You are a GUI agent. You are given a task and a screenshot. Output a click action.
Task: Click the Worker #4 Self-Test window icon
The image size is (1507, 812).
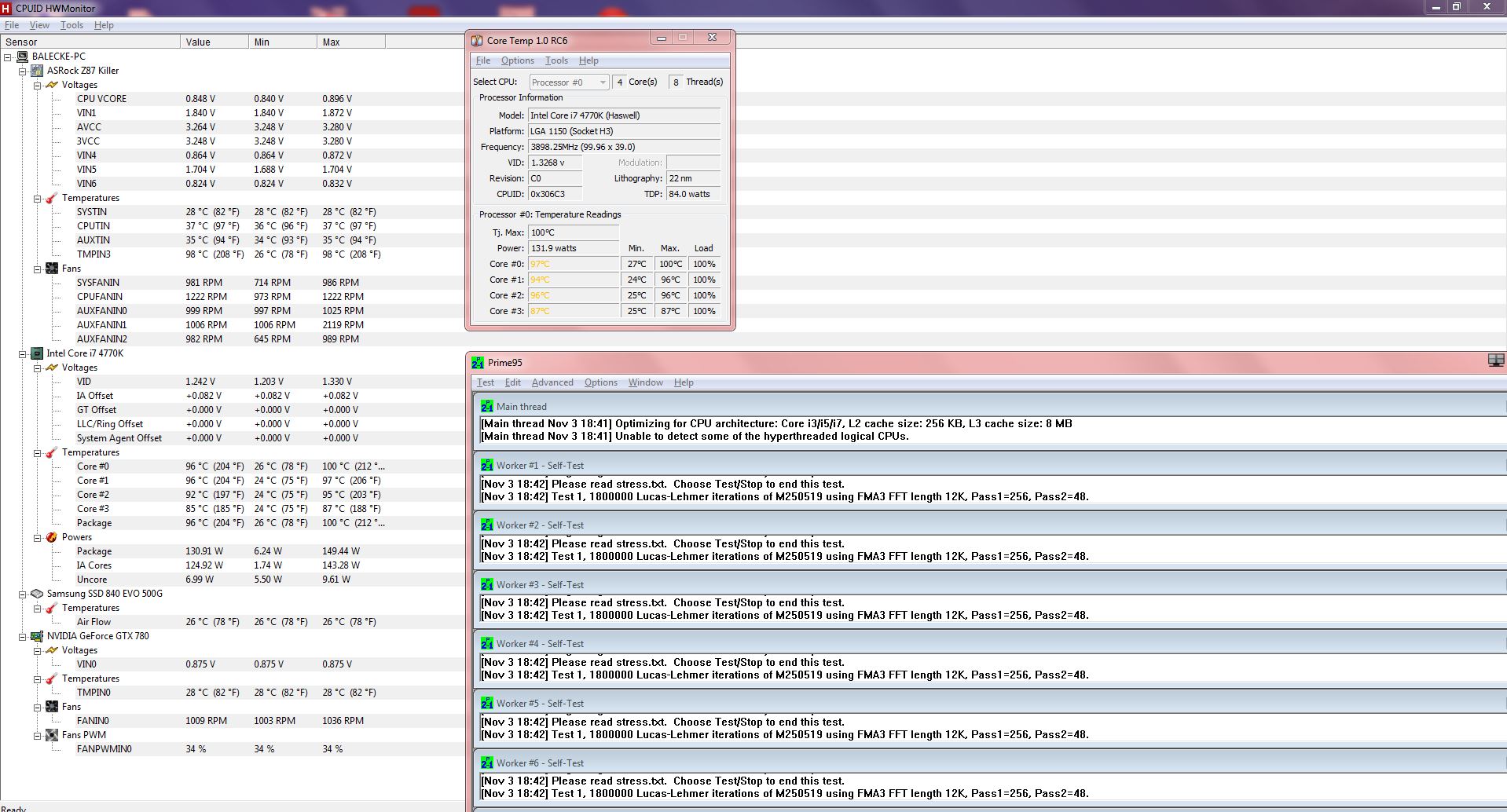pos(487,643)
